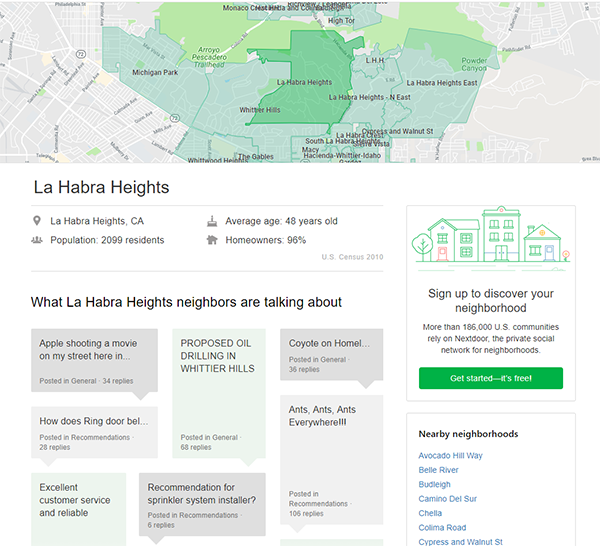Open the How does Ring door bel... post
Image resolution: width=600 pixels, height=546 pixels.
point(94,422)
